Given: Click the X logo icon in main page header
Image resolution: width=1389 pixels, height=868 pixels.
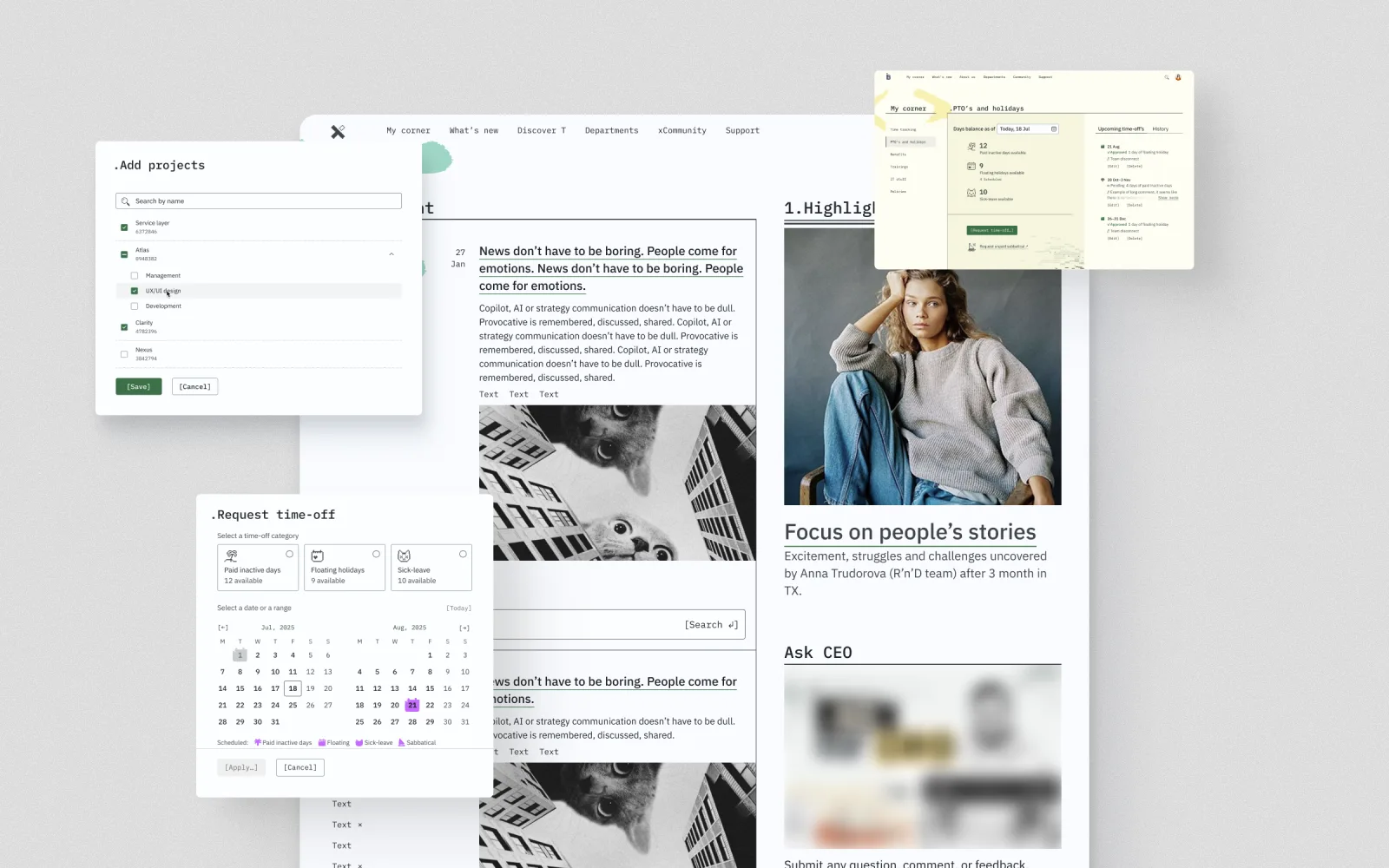Looking at the screenshot, I should [338, 131].
